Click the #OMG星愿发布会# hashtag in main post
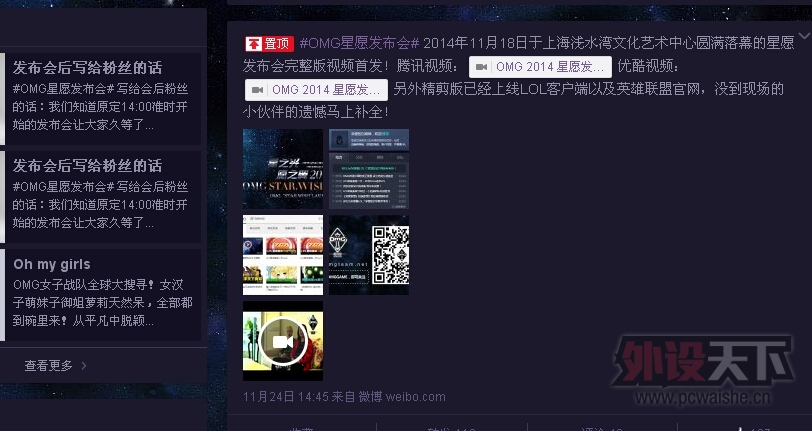The image size is (812, 431). coord(359,44)
